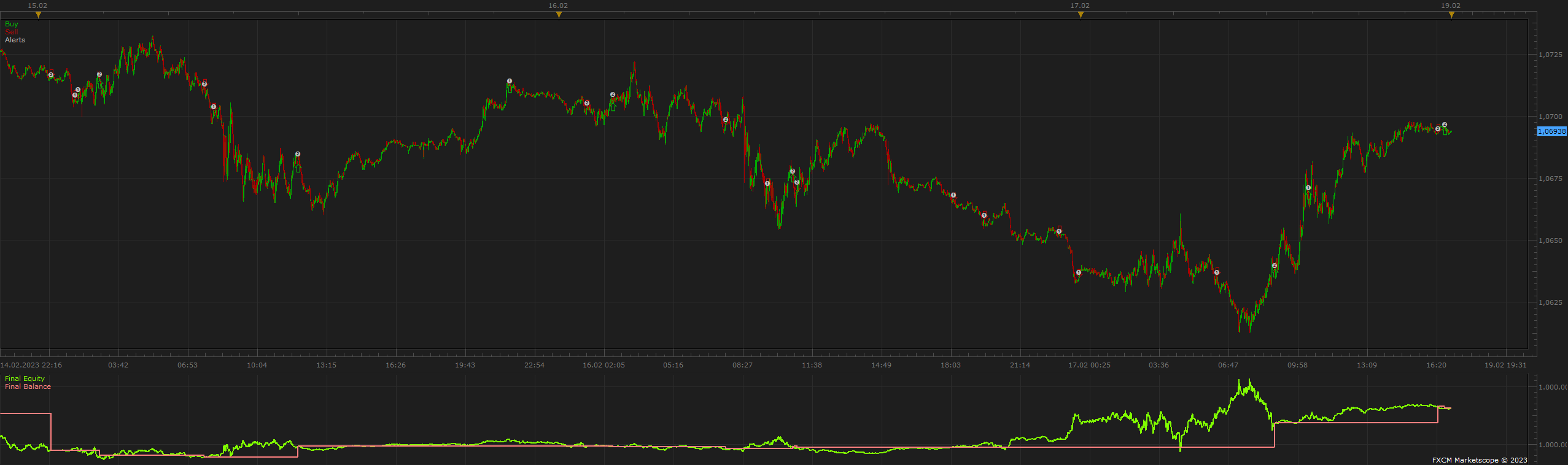This screenshot has width=1568, height=465.
Task: Click the 11:38 time axis label
Action: pyautogui.click(x=812, y=365)
